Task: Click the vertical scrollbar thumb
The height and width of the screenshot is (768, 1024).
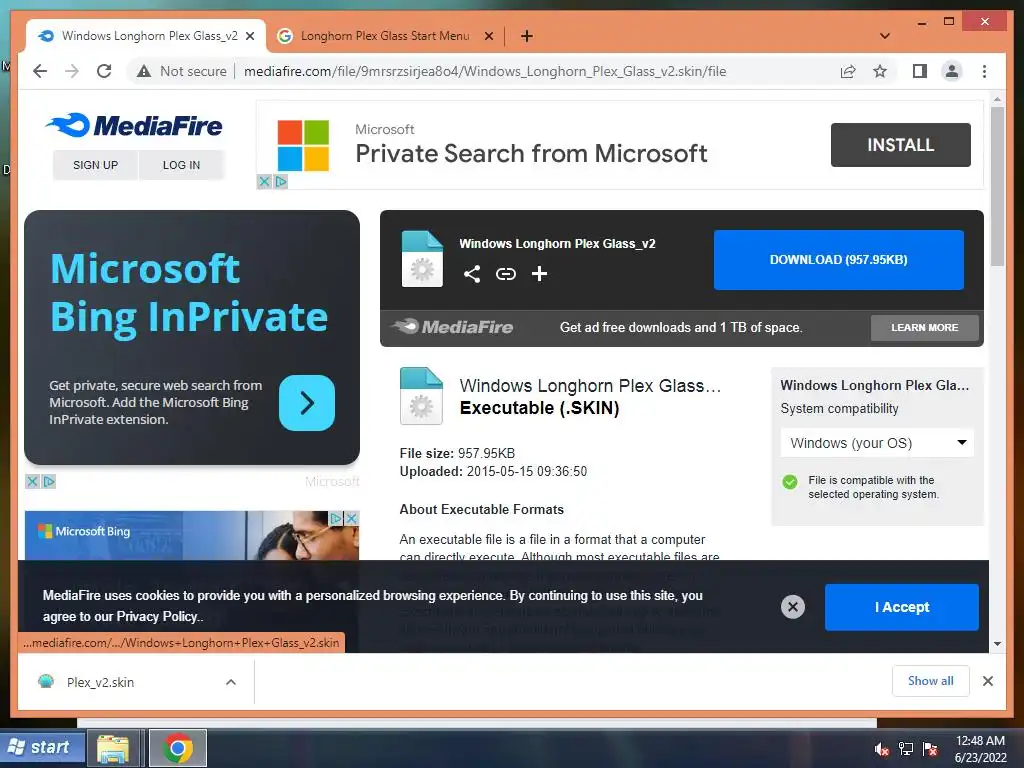Action: point(997,186)
